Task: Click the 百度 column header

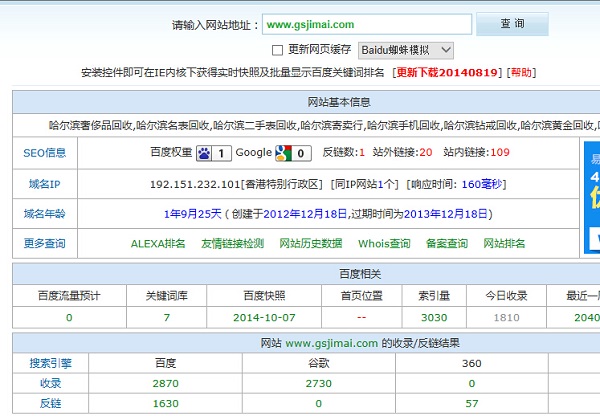Action: 166,363
